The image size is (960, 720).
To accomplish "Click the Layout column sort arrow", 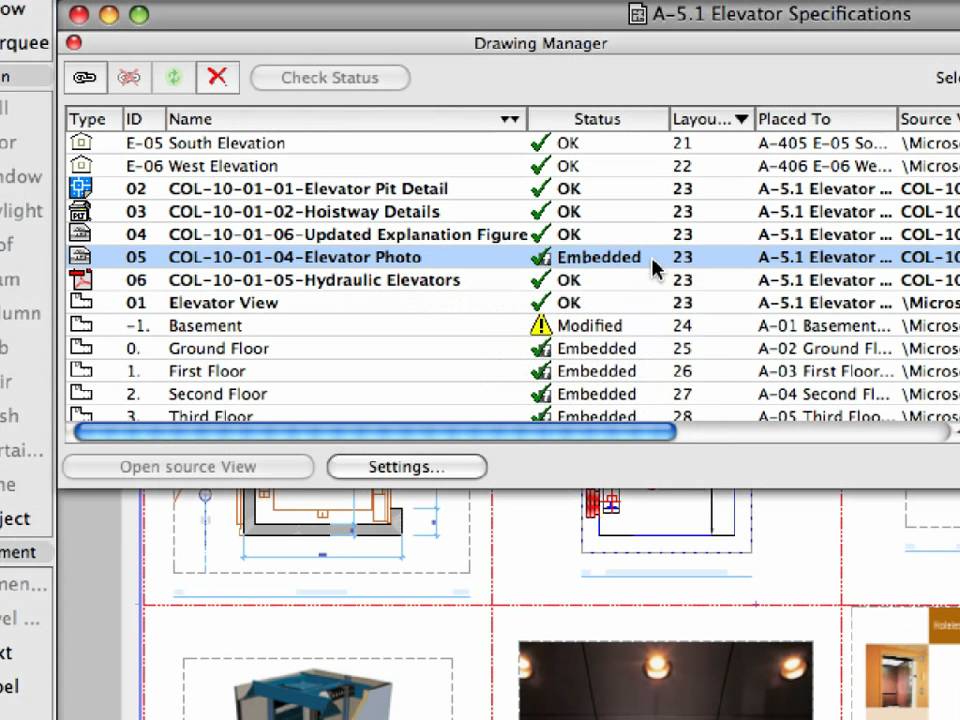I will tap(741, 119).
